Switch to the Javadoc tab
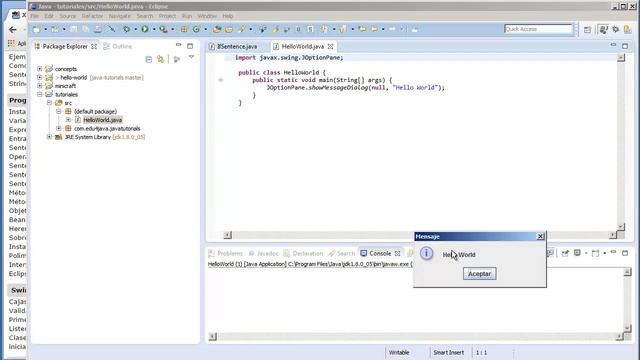The height and width of the screenshot is (360, 640). pos(264,253)
